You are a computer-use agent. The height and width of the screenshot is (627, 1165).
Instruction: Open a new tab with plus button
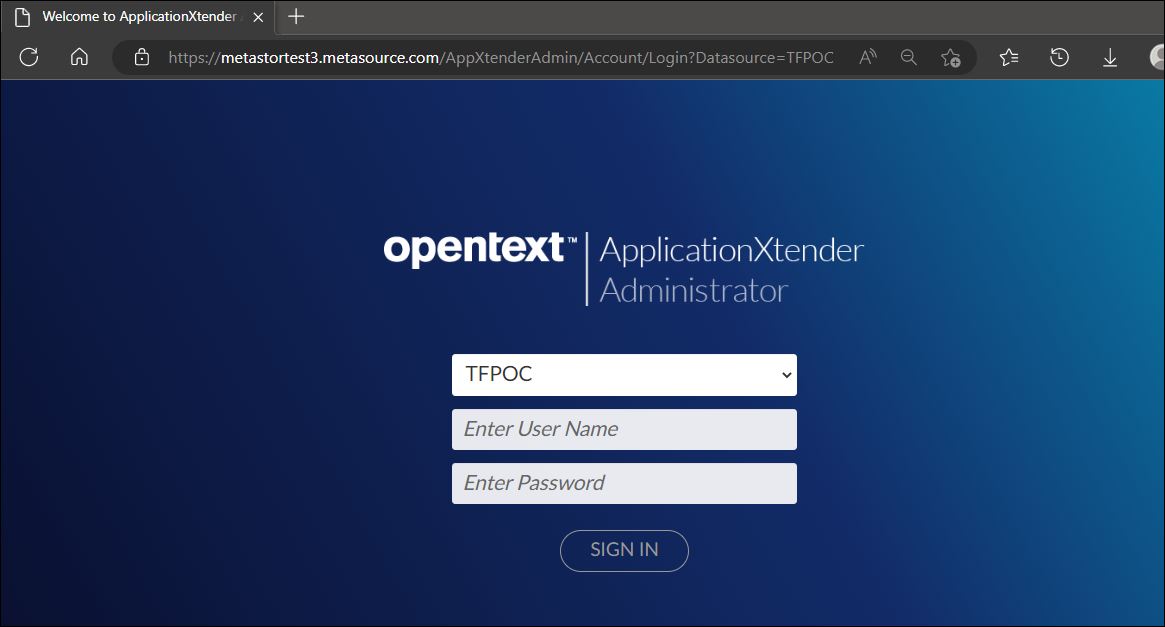(x=296, y=16)
